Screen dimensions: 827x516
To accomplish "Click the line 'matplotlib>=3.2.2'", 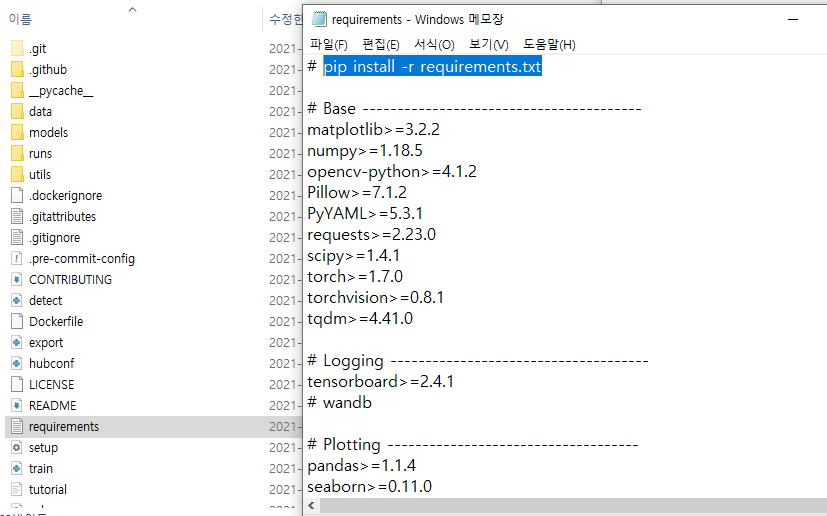I will coord(373,130).
